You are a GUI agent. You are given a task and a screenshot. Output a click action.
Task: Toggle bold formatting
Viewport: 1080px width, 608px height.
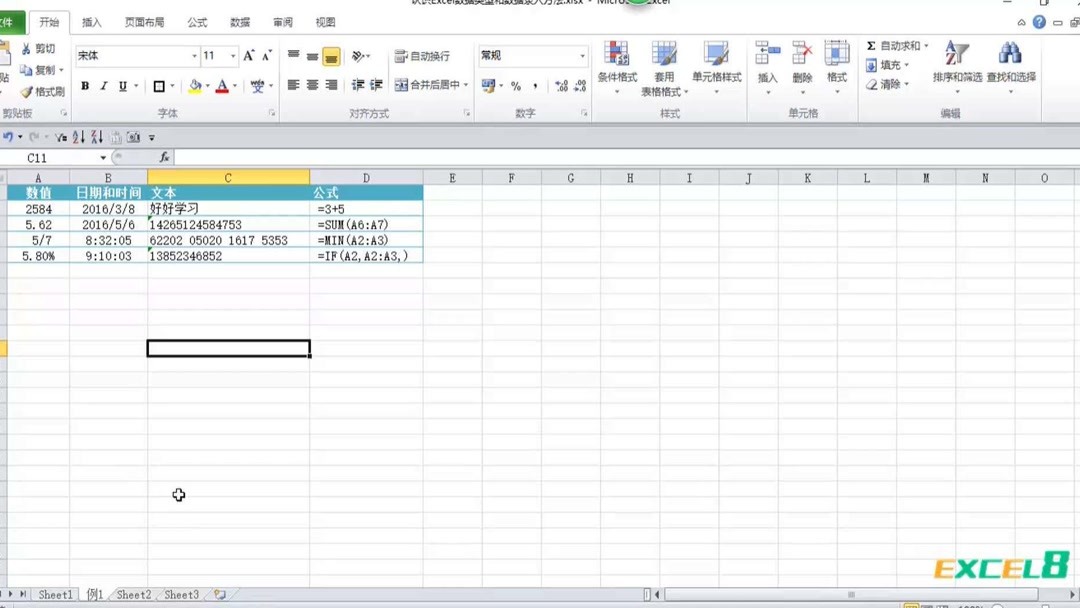pyautogui.click(x=86, y=86)
